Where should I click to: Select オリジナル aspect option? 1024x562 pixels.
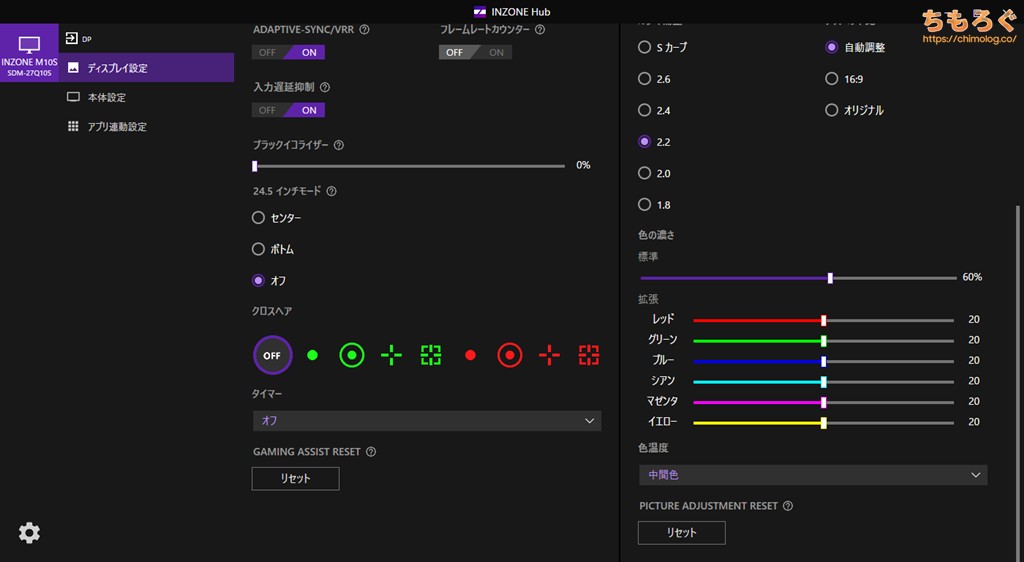(x=831, y=110)
